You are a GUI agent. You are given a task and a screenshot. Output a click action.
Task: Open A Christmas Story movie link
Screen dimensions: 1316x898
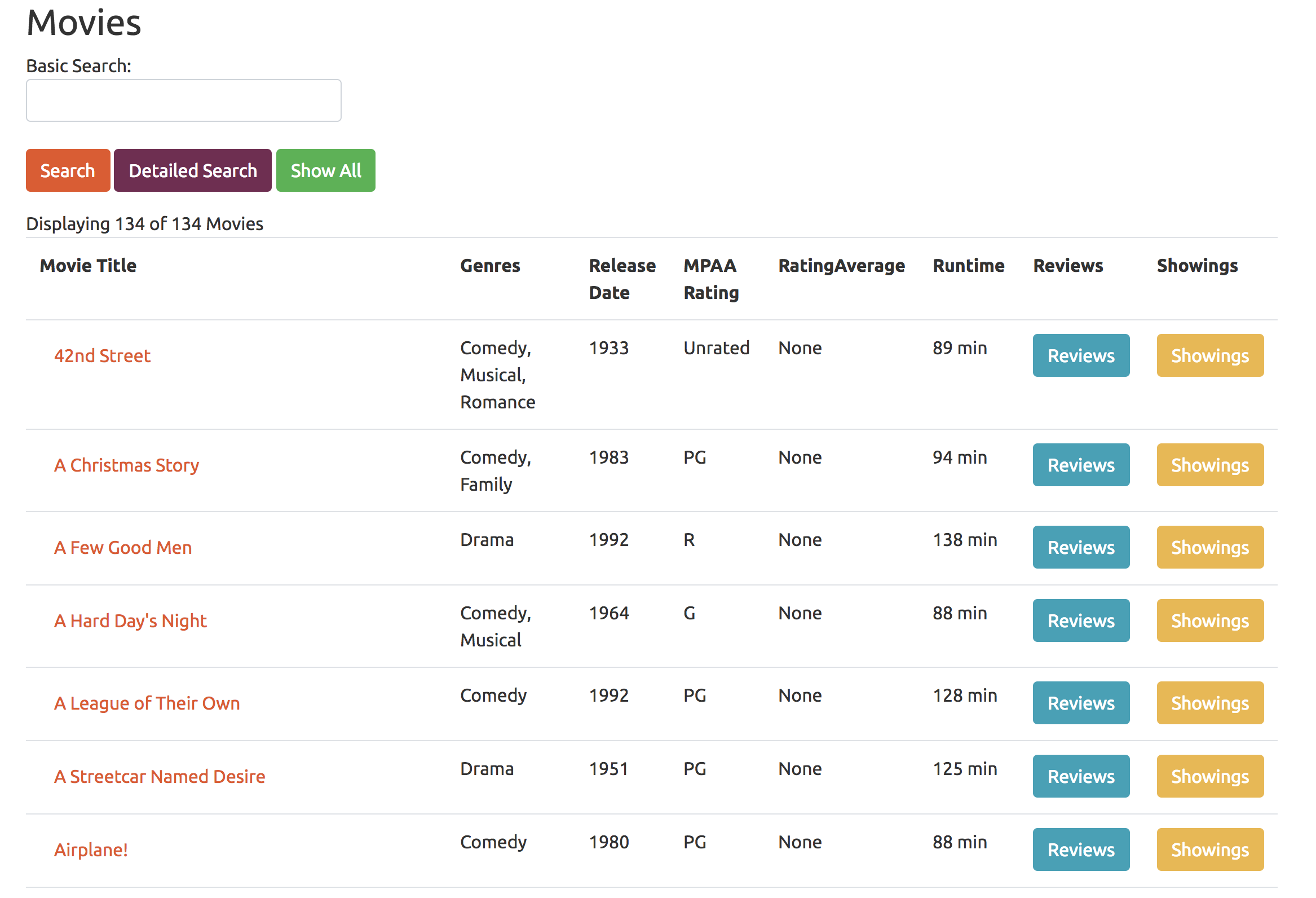(x=126, y=465)
